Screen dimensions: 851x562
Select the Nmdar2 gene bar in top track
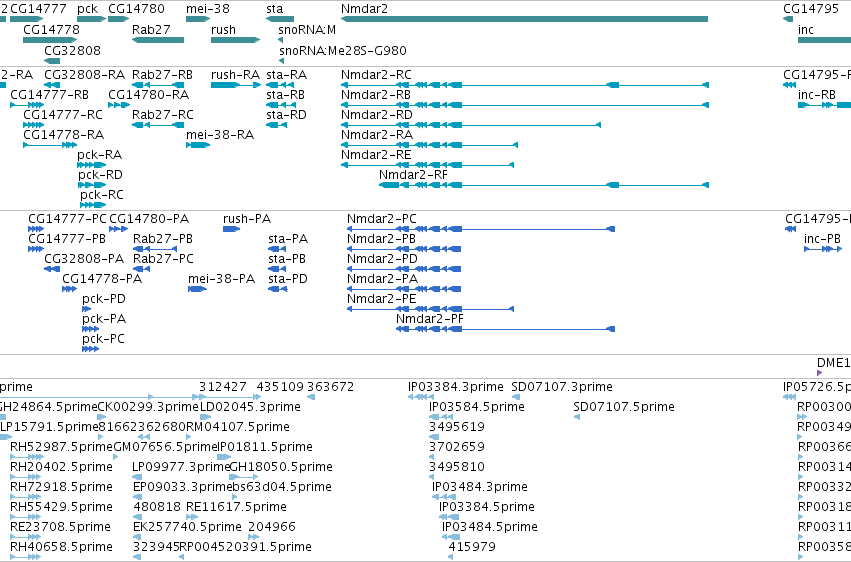coord(524,19)
